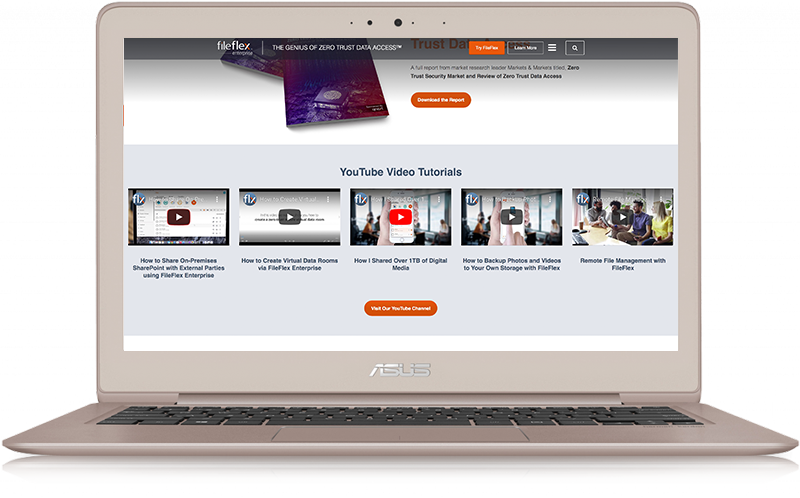Click caption Remote File Management with FileFlex
Image resolution: width=800 pixels, height=498 pixels.
pos(622,264)
